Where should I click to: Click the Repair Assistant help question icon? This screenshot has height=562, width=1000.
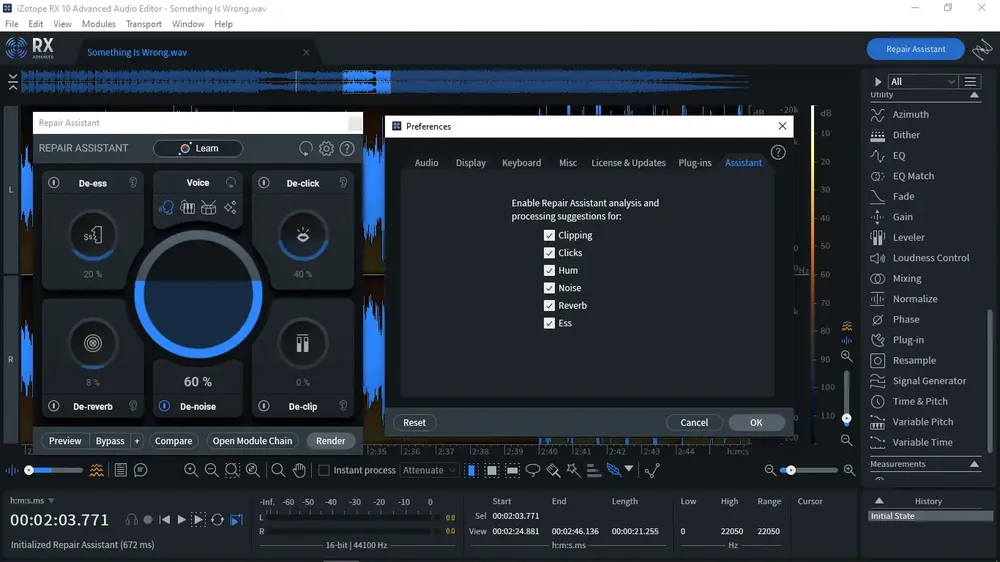[346, 148]
